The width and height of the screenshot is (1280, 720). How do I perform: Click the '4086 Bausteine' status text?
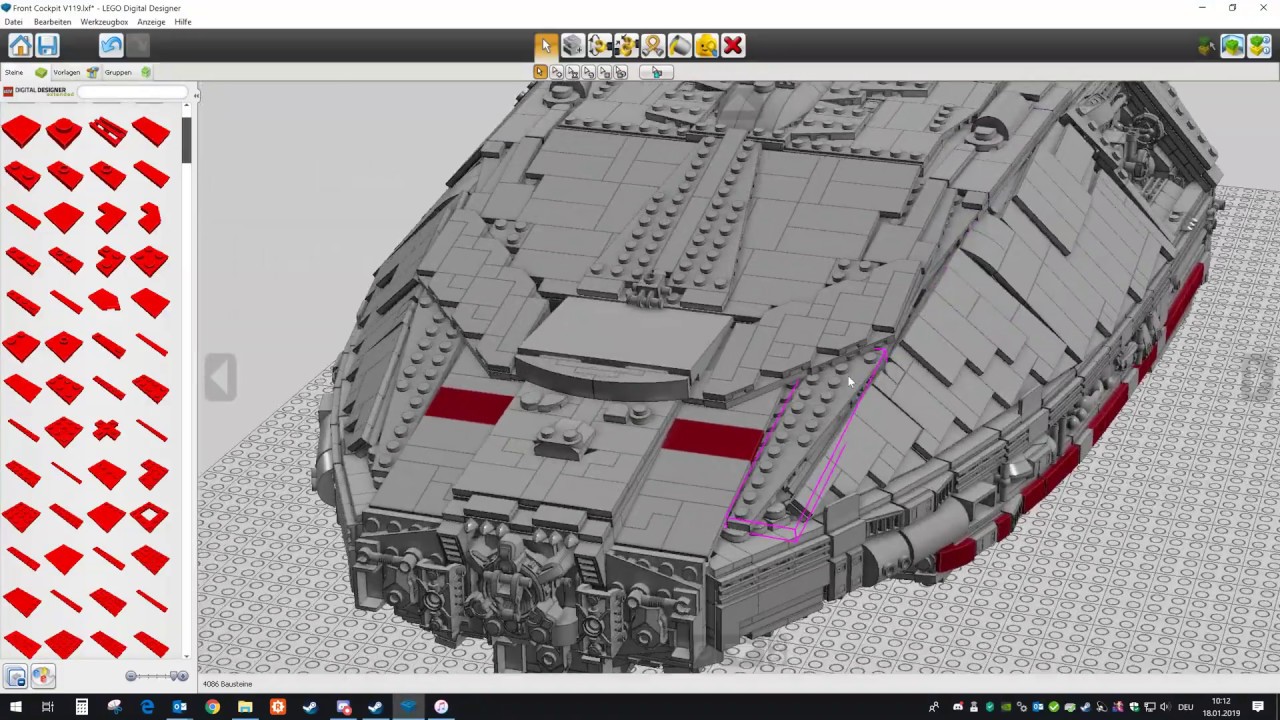tap(228, 684)
